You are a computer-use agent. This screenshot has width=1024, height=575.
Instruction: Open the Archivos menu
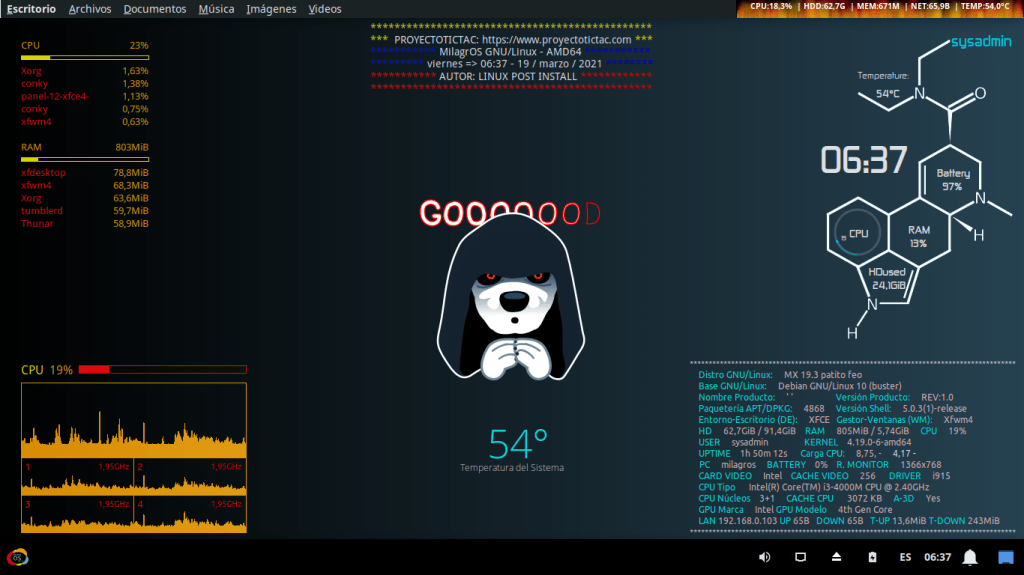tap(90, 9)
